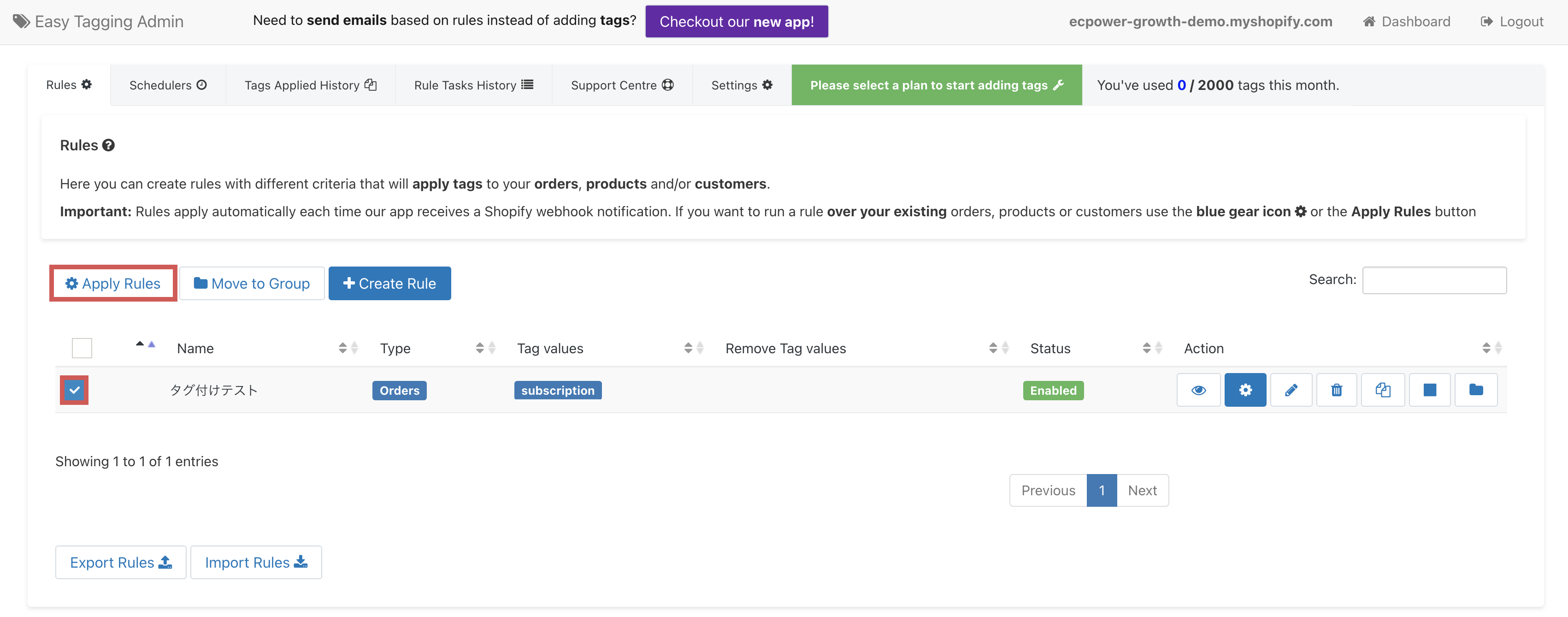Image resolution: width=1568 pixels, height=617 pixels.
Task: Disable the rule with the square stop icon
Action: pyautogui.click(x=1429, y=390)
